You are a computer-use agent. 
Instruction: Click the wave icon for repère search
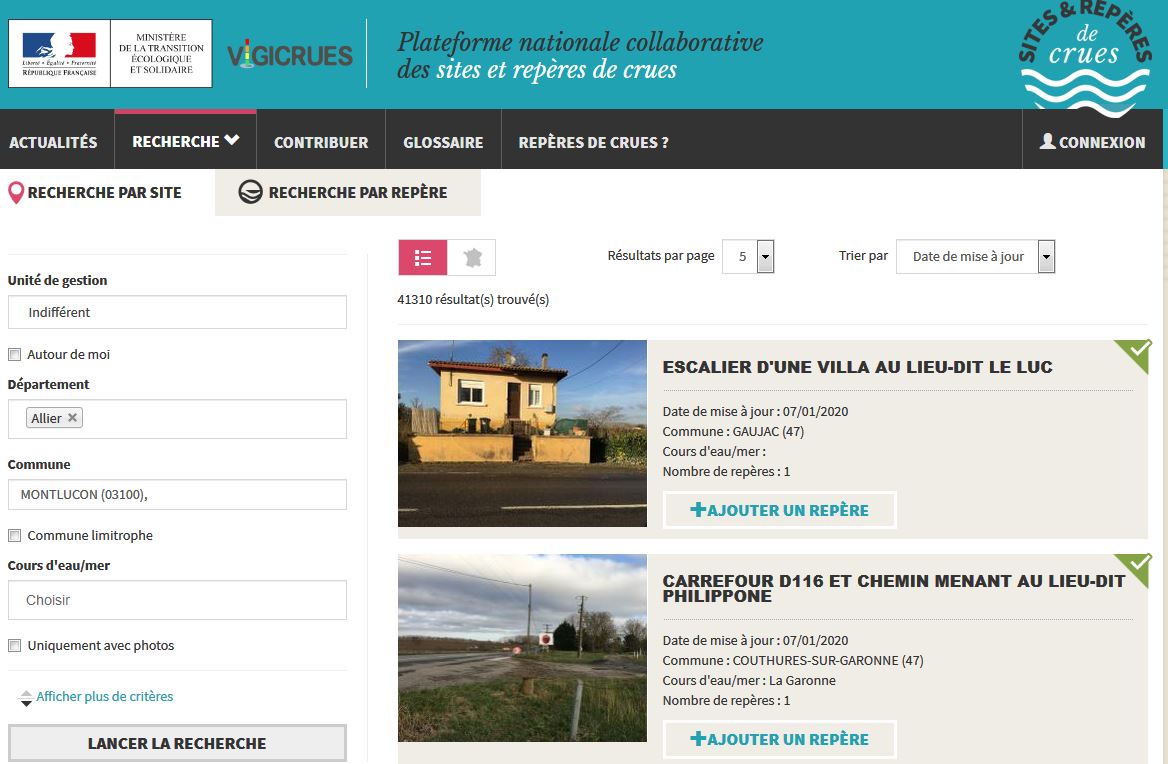[x=250, y=192]
